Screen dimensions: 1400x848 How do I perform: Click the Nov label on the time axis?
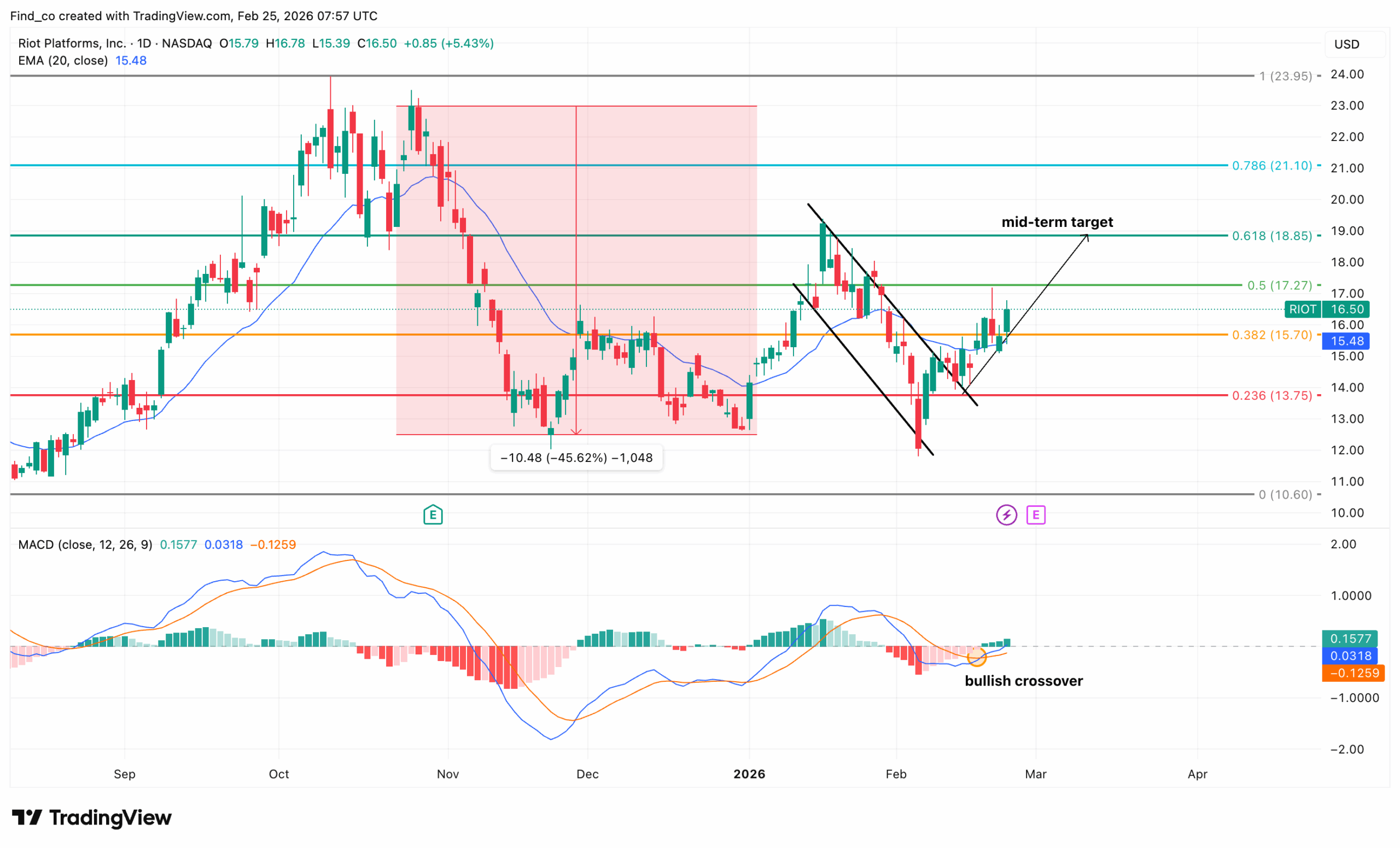coord(448,774)
